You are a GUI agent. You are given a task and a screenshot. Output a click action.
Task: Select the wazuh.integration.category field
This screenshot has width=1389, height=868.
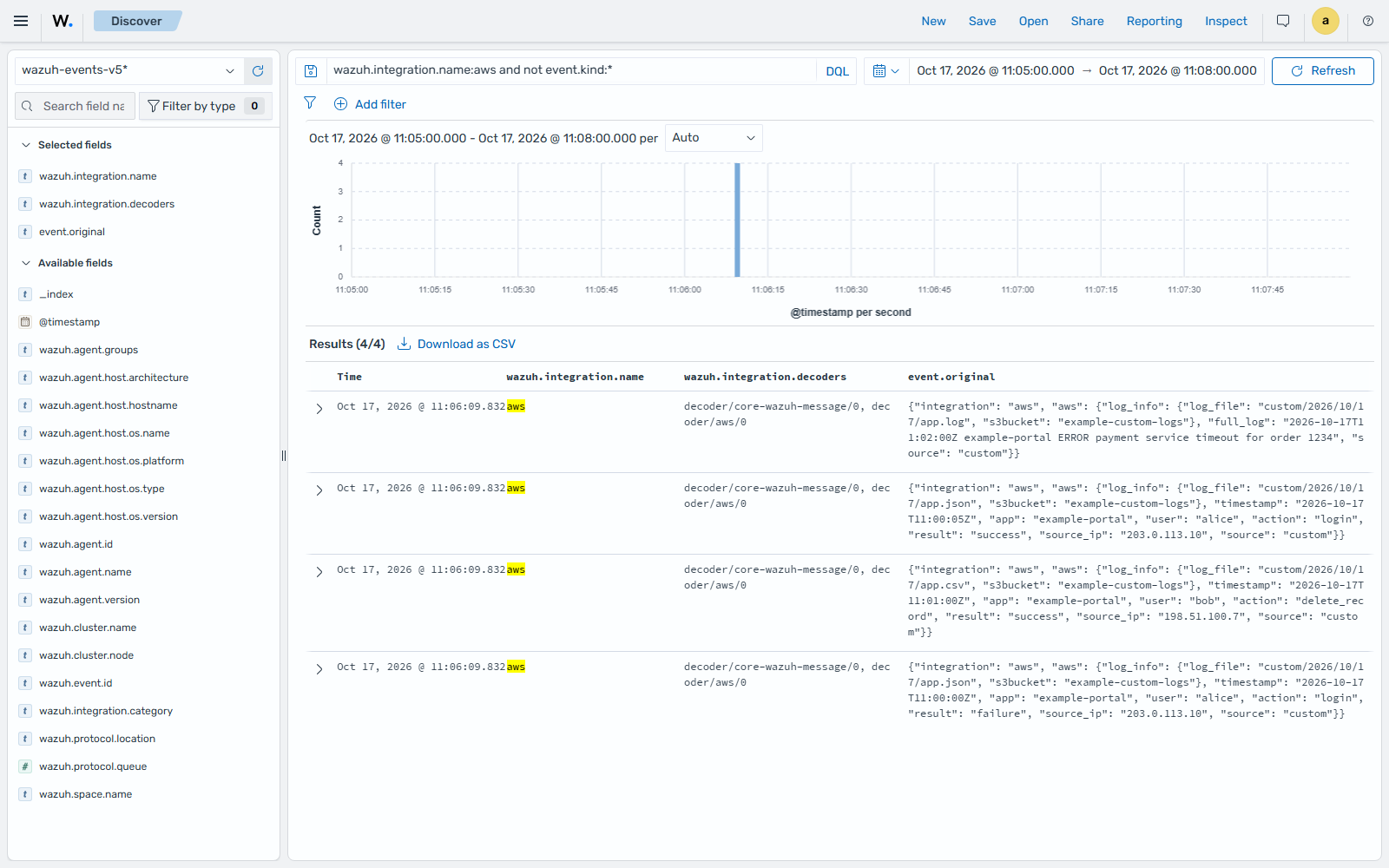pos(105,711)
